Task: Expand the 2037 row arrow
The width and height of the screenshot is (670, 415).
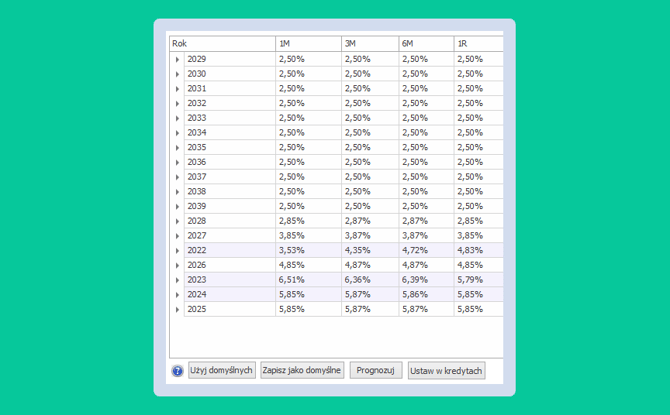Action: coord(177,177)
